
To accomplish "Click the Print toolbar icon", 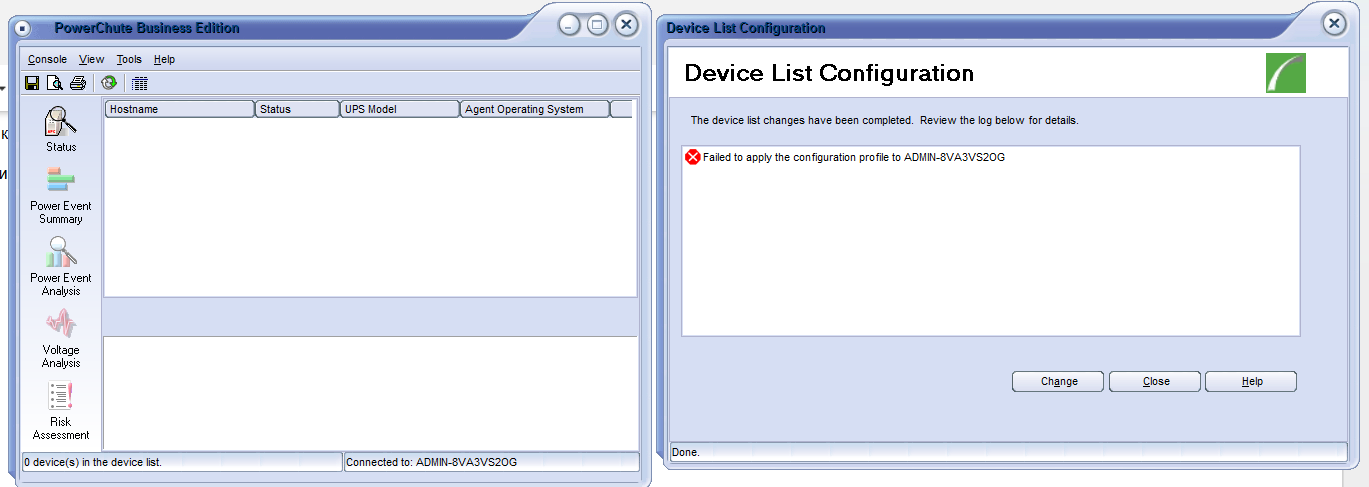I will (78, 83).
